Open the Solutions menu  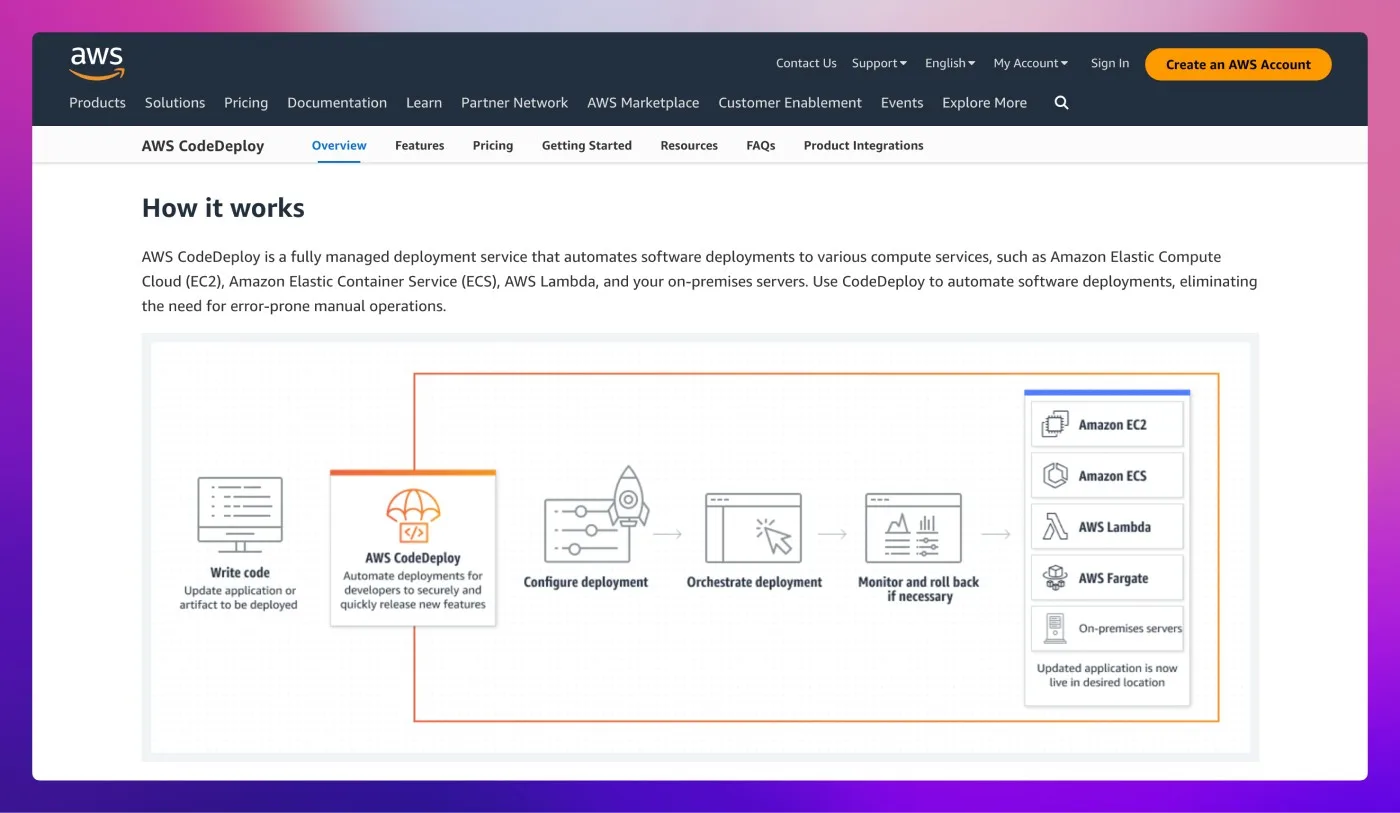pos(175,103)
